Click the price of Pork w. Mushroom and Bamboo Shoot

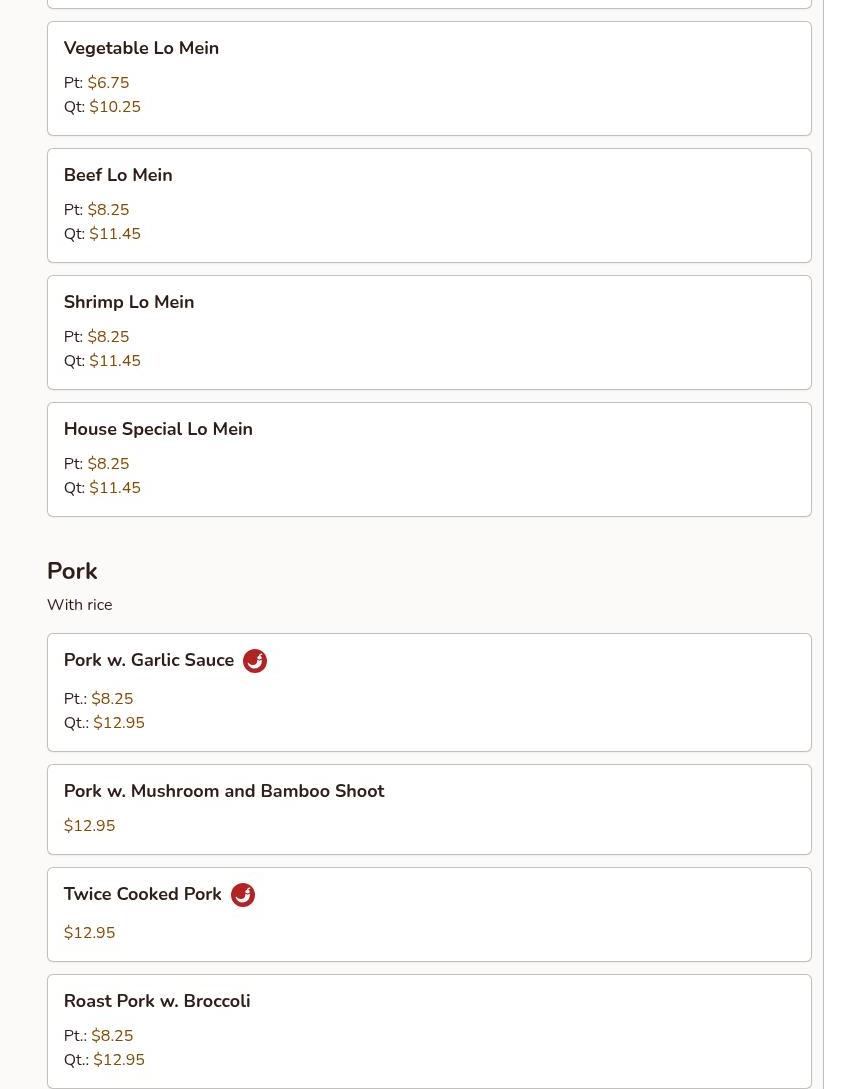coord(89,826)
